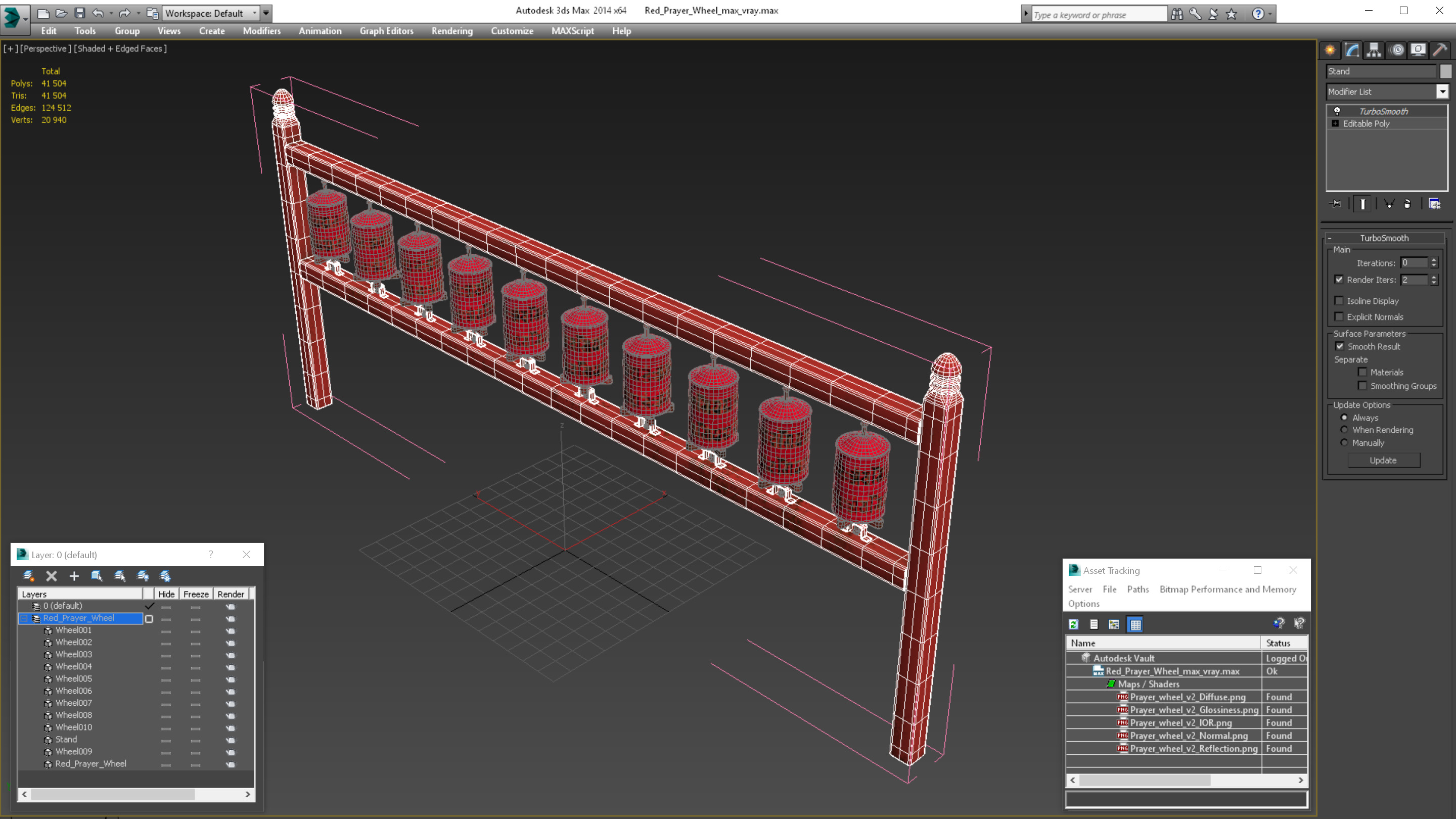
Task: Click the object color swatch beside Stand
Action: (x=1445, y=71)
